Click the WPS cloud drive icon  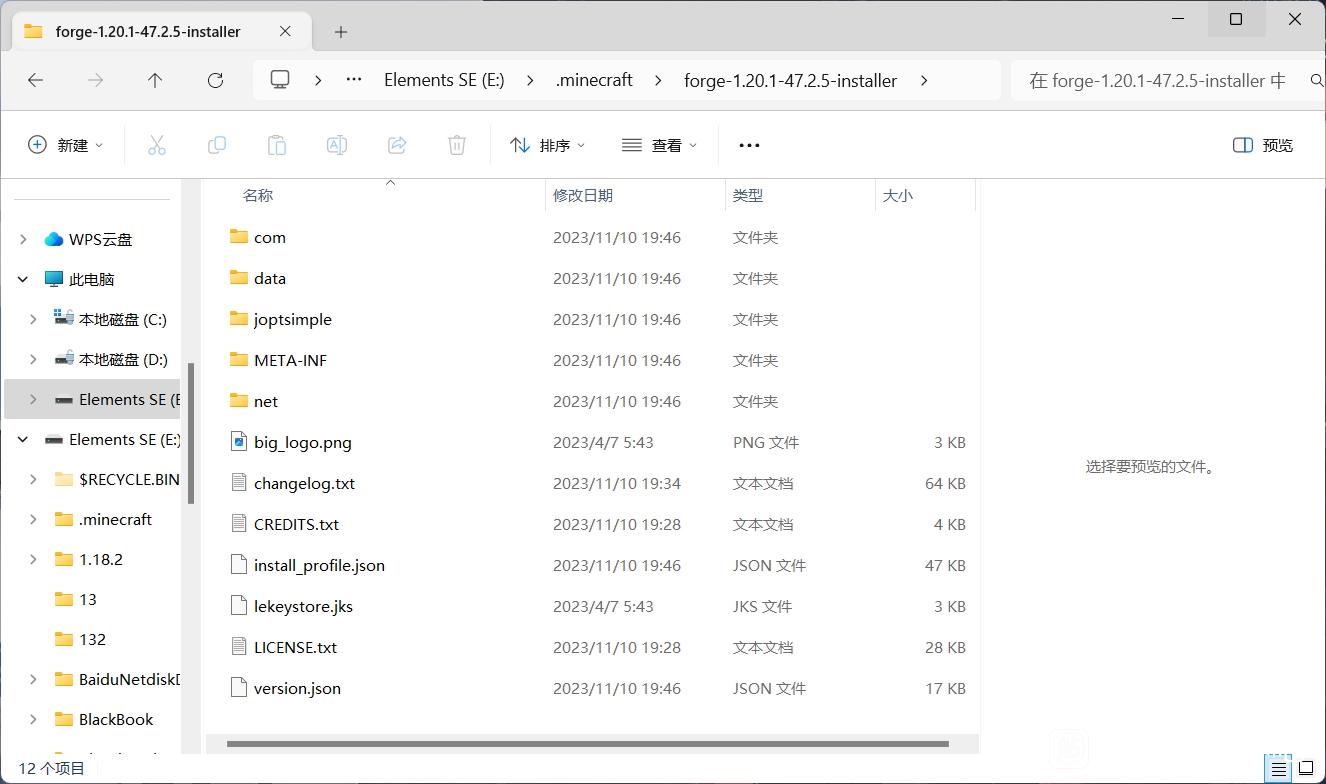[54, 239]
